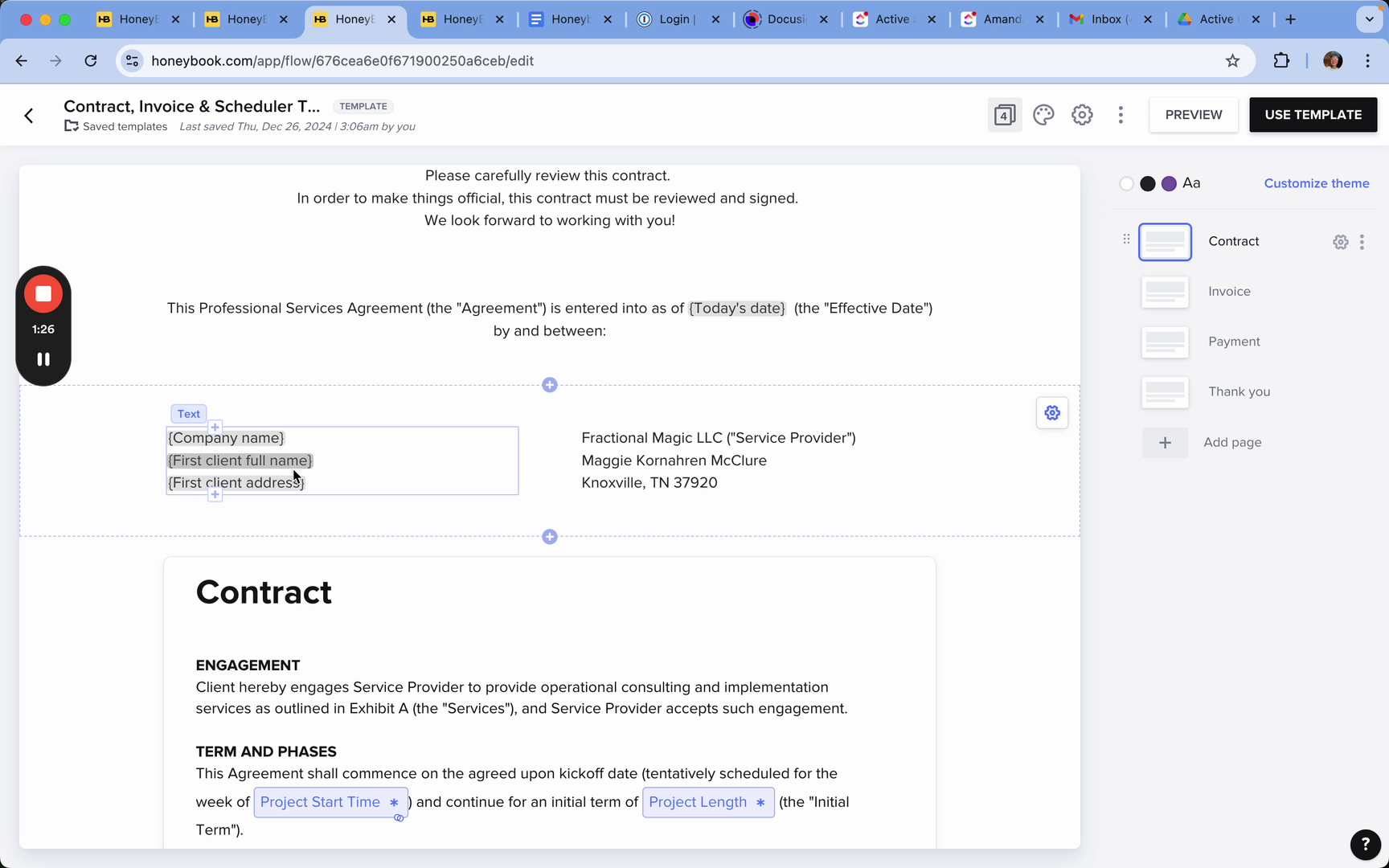1389x868 pixels.
Task: Go back using the template back arrow
Action: [x=29, y=116]
